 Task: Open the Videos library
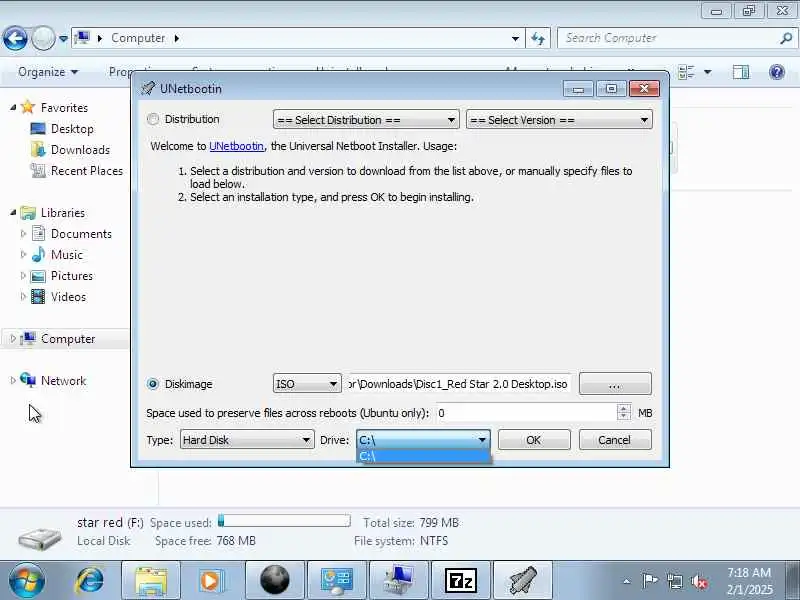(68, 296)
